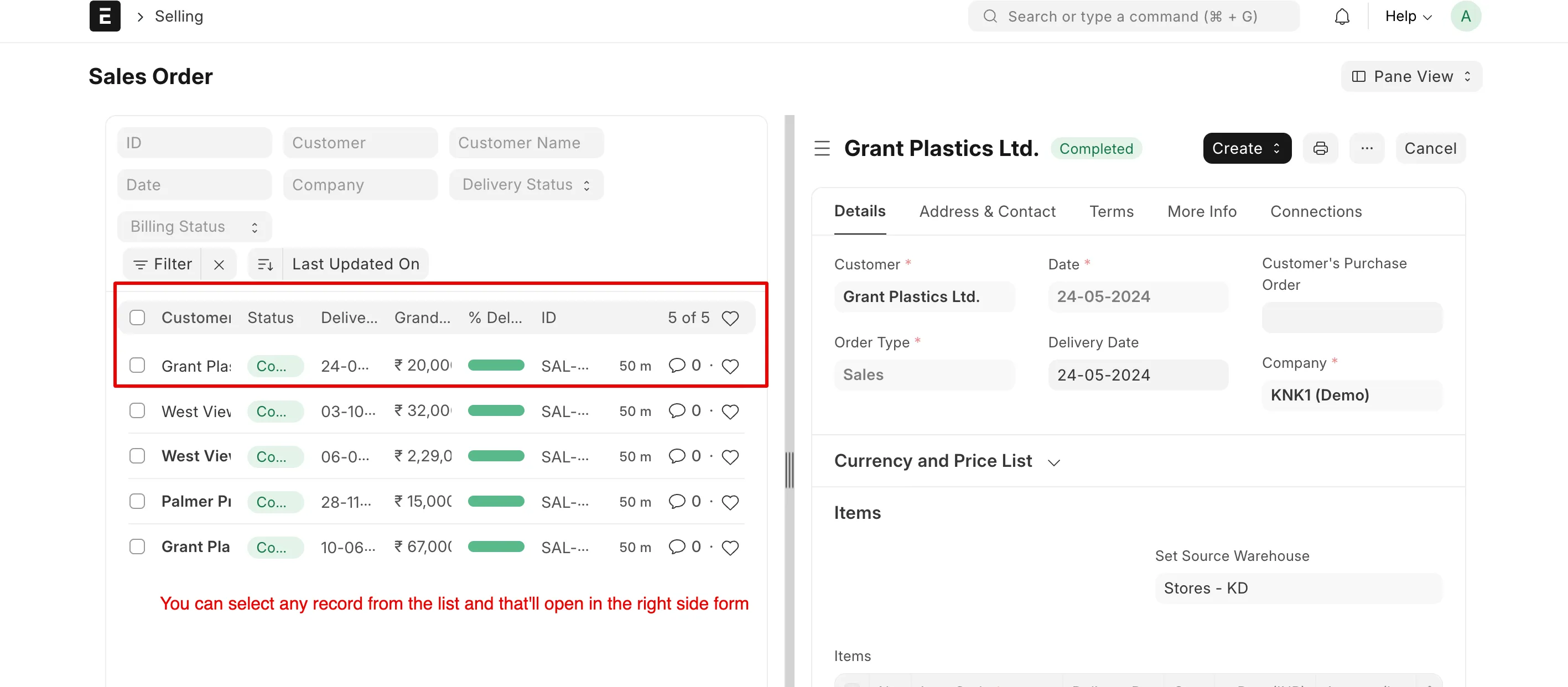Screen dimensions: 1568x687
Task: Open the Pane View switcher
Action: point(1411,76)
